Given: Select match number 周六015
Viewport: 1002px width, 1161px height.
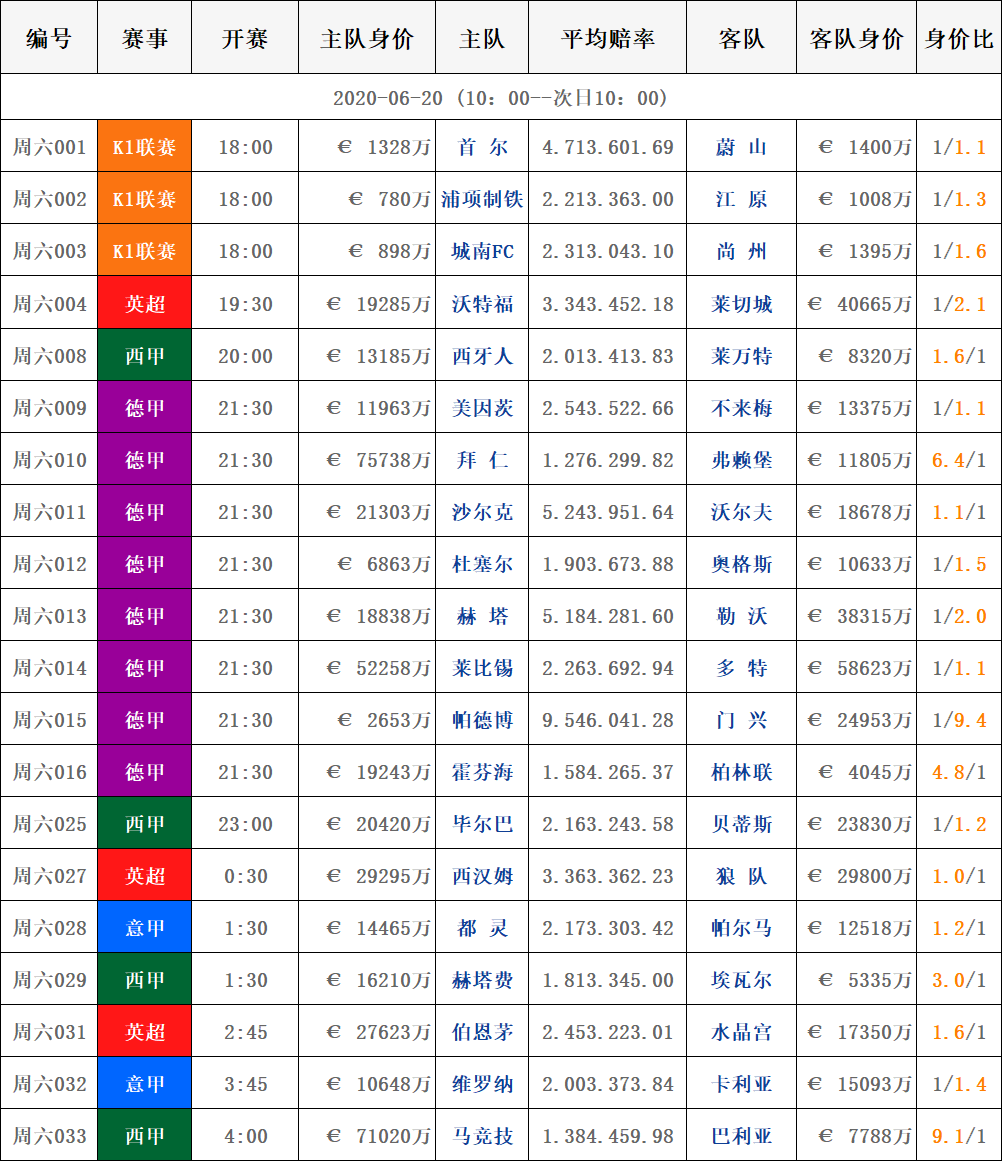Looking at the screenshot, I should tap(49, 720).
